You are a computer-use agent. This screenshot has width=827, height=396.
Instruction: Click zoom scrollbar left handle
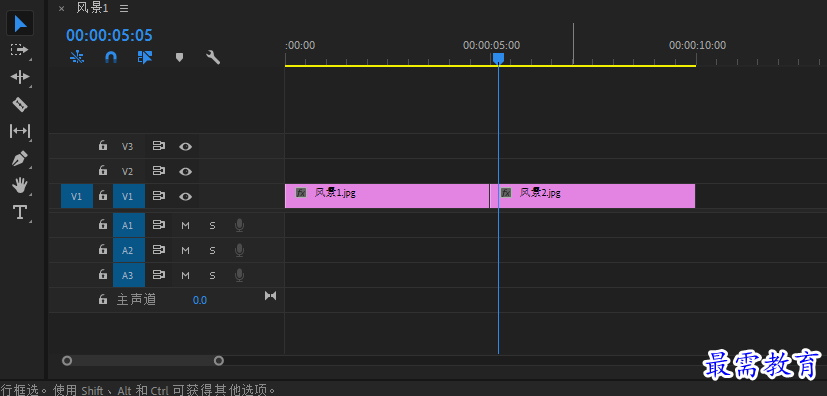pos(67,361)
